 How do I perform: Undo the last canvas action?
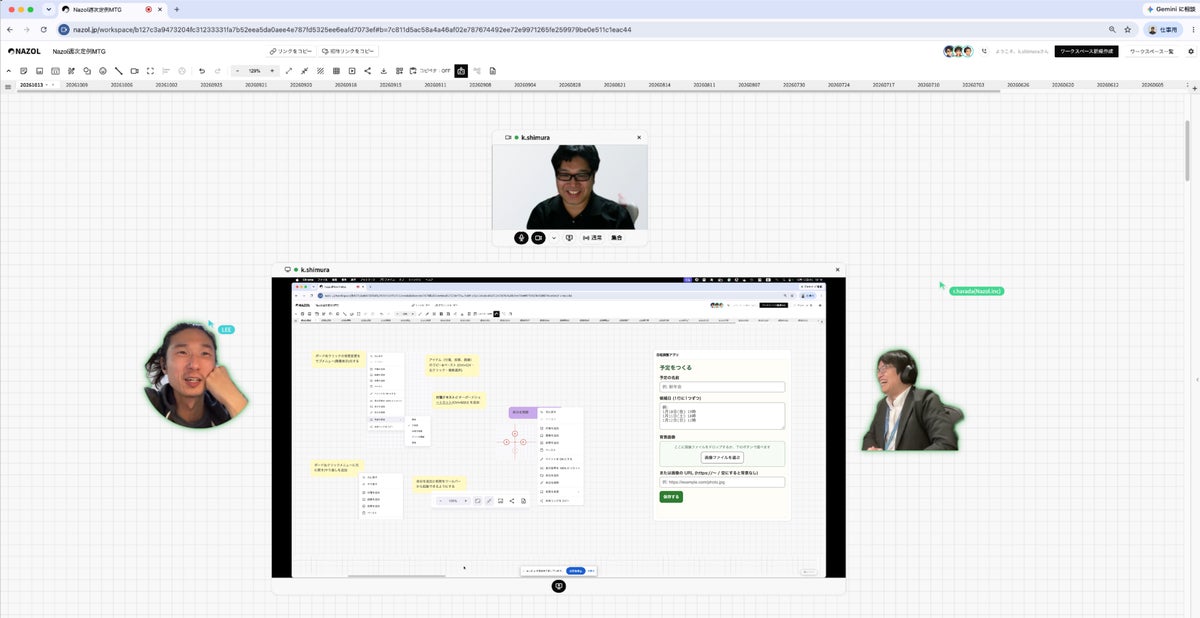click(202, 71)
